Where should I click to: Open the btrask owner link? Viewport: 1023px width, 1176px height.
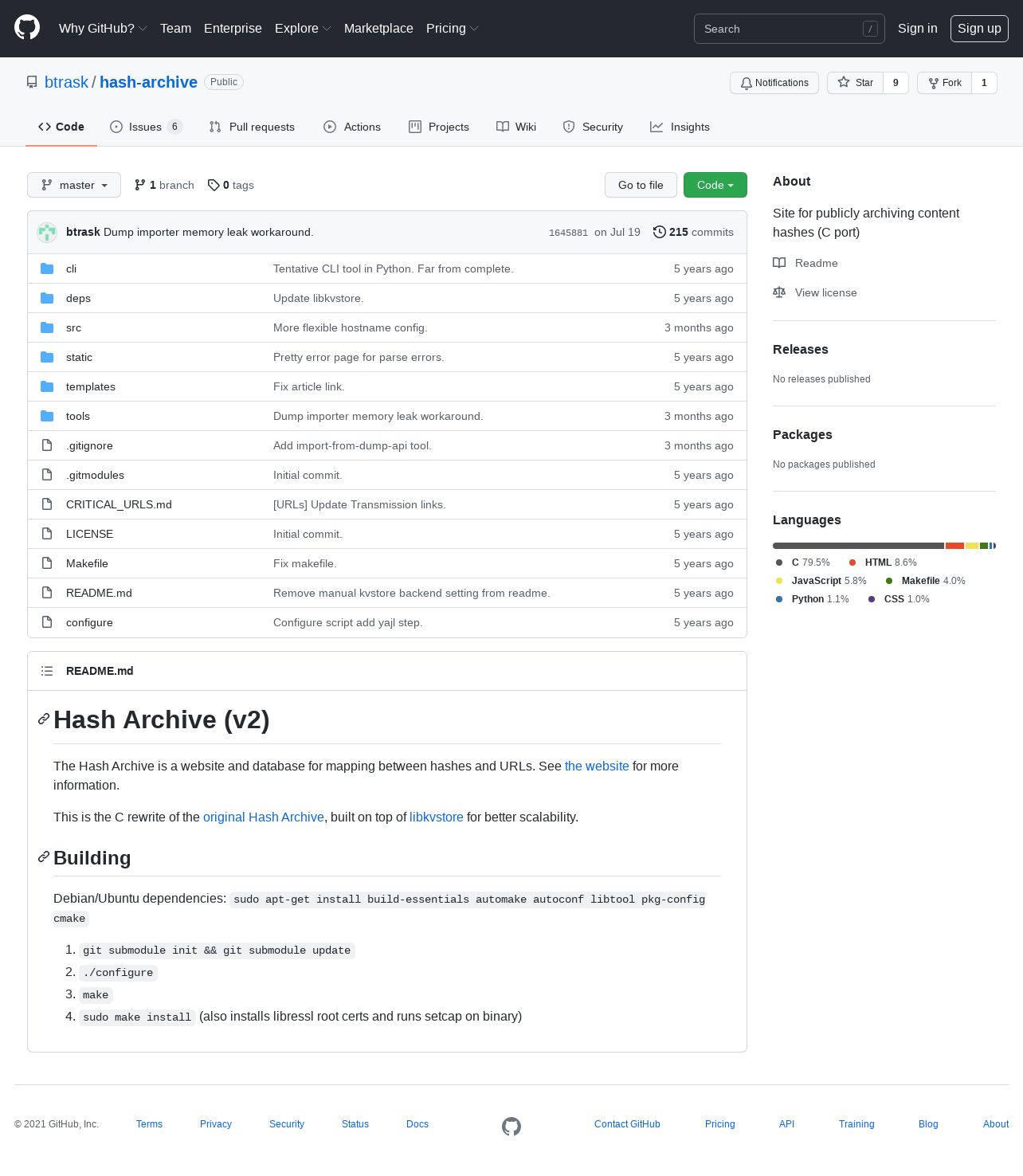[66, 82]
